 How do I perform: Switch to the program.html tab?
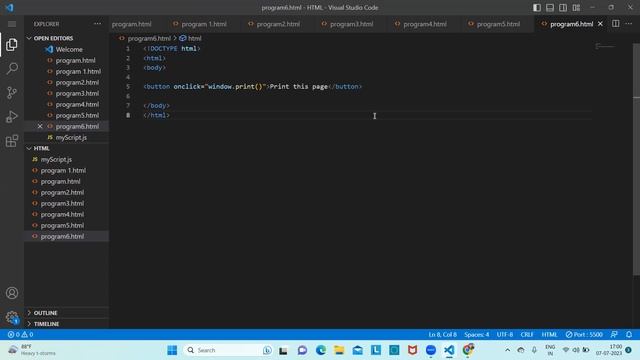[x=131, y=24]
